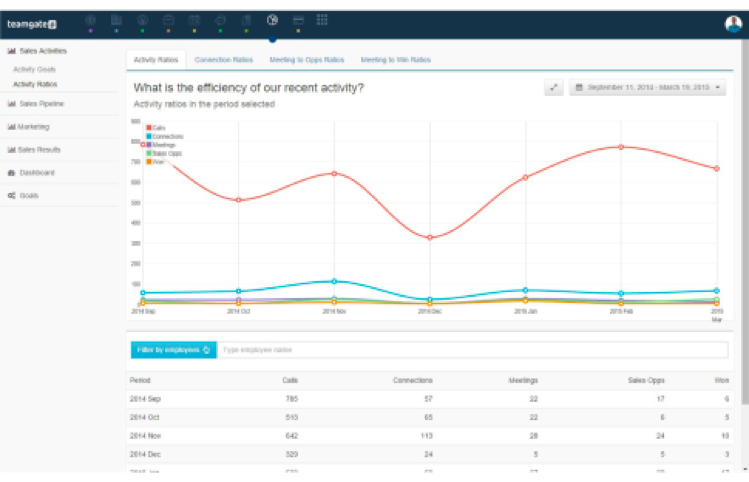Screen dimensions: 749x482
Task: Click the teamgate logo in header
Action: coord(31,22)
